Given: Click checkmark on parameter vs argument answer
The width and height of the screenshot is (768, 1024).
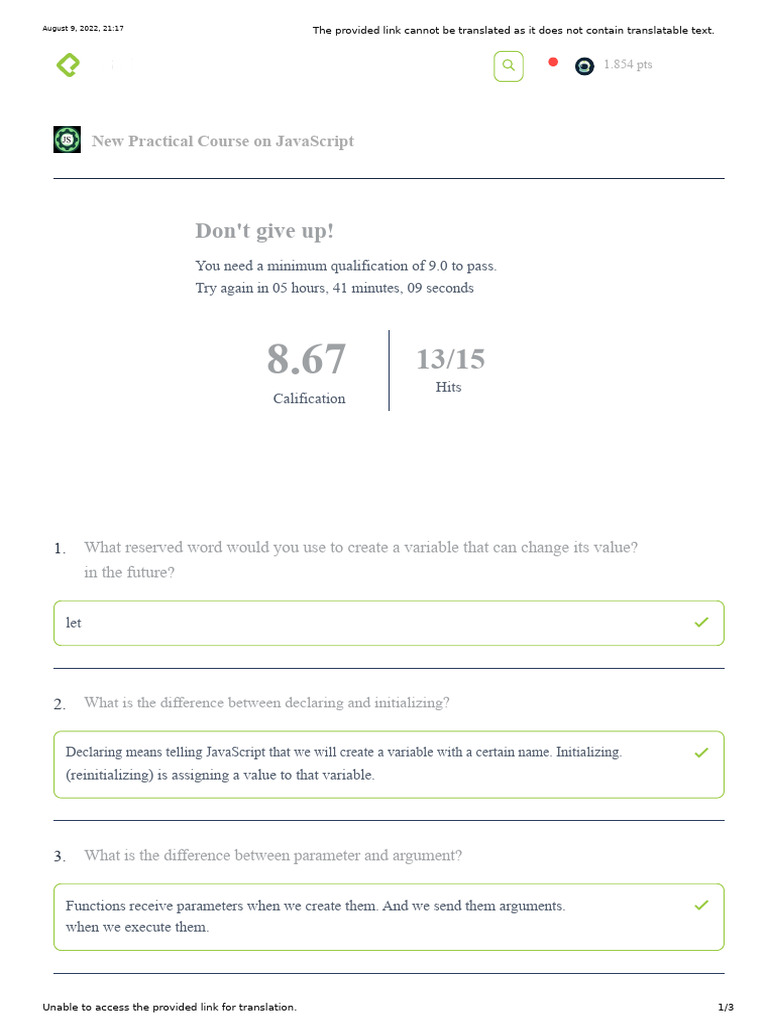Looking at the screenshot, I should 701,904.
